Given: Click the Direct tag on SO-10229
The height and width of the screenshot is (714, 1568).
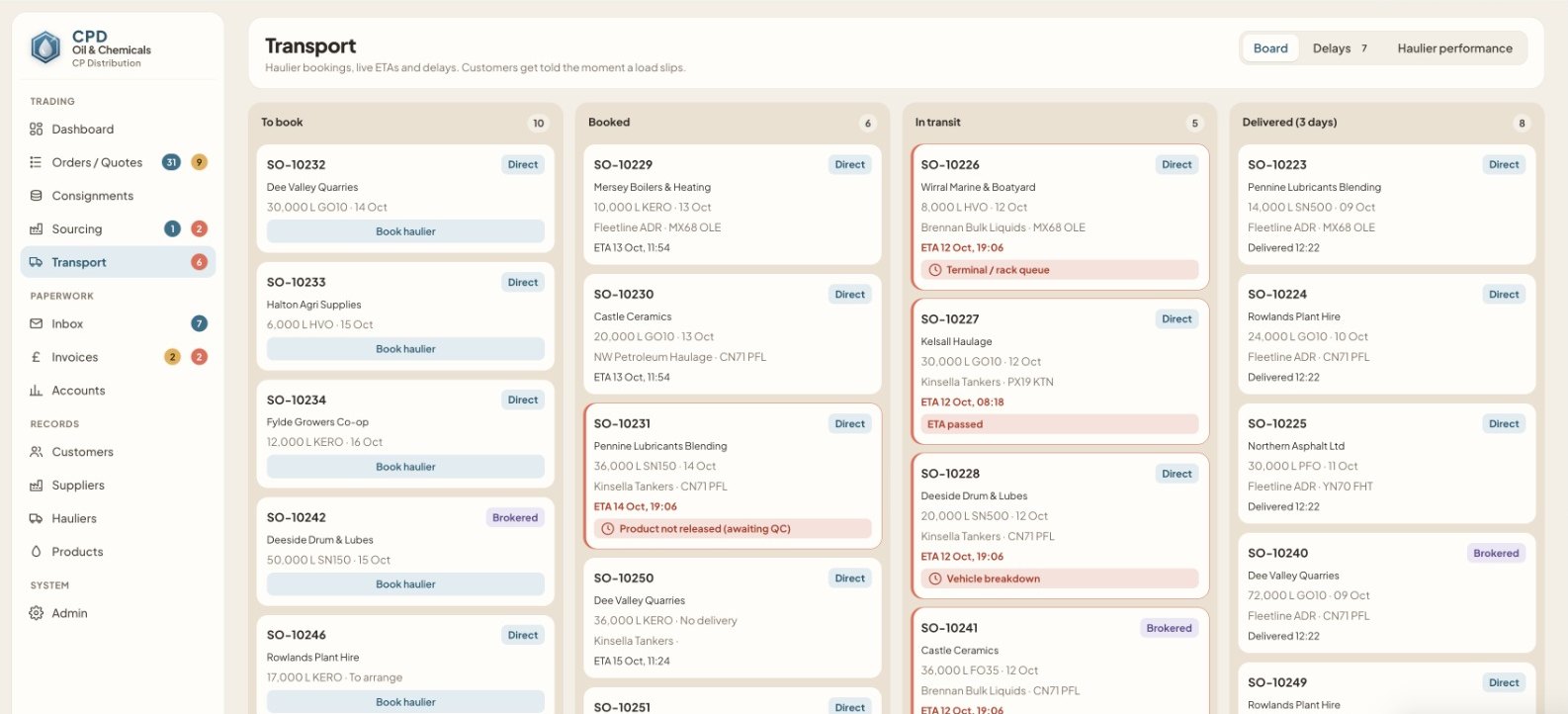Looking at the screenshot, I should pyautogui.click(x=849, y=165).
